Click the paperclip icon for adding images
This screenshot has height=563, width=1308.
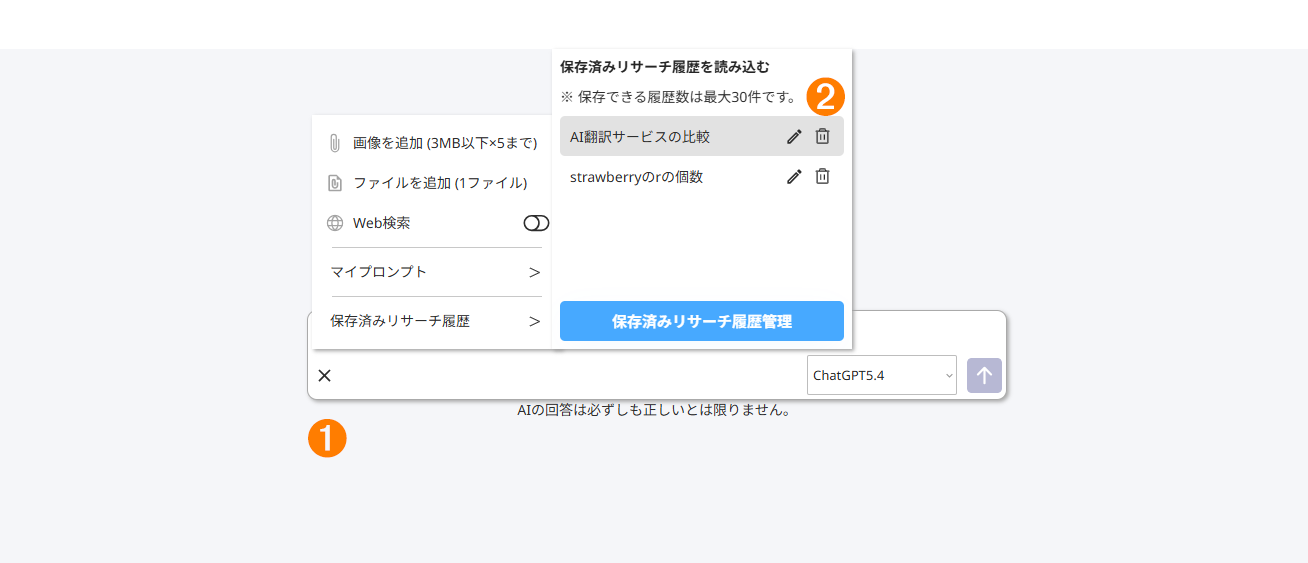point(335,143)
